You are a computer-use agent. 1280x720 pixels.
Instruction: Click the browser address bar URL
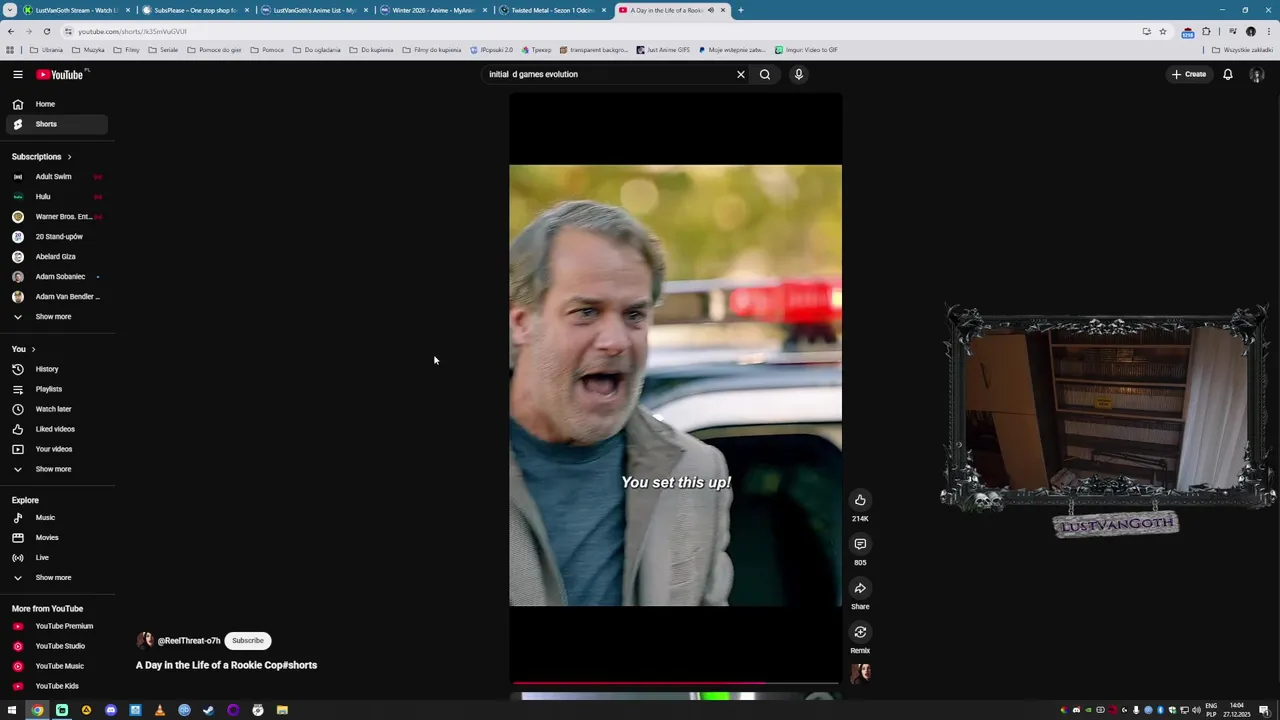(x=133, y=31)
